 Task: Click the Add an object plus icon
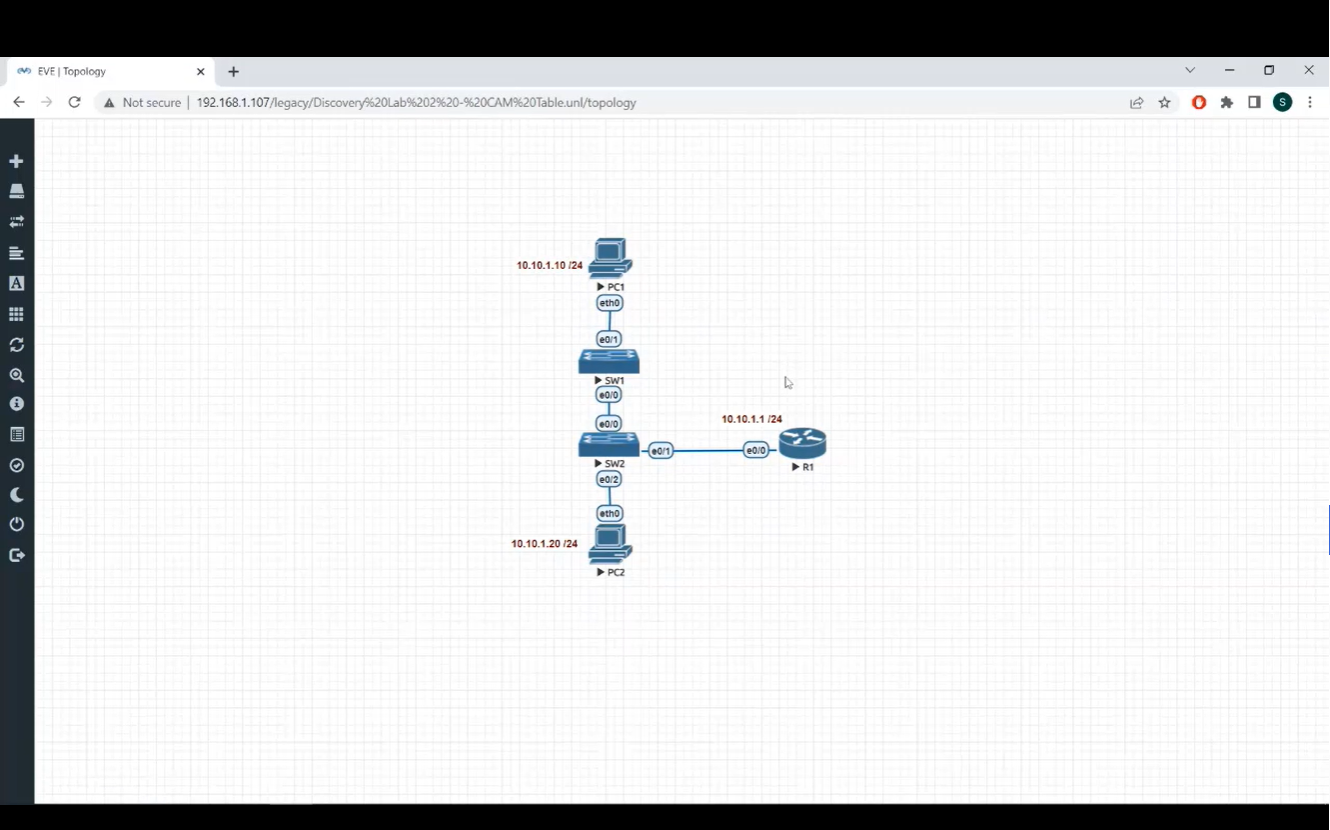click(16, 160)
